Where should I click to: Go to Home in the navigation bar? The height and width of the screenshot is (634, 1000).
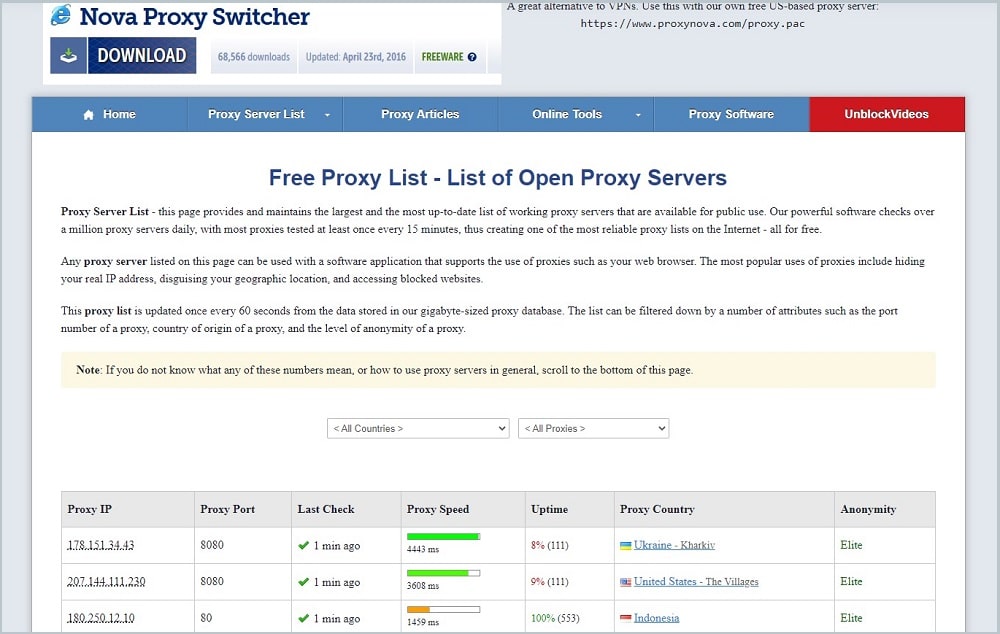(x=110, y=114)
